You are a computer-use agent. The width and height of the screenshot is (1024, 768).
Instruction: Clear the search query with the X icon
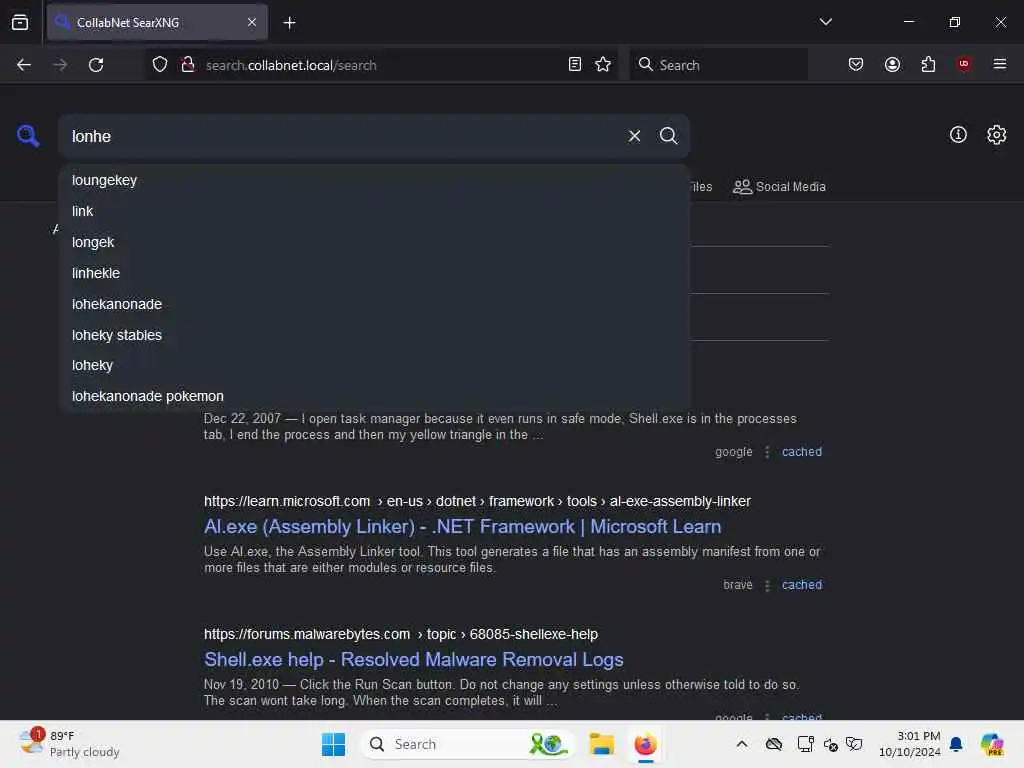tap(634, 136)
